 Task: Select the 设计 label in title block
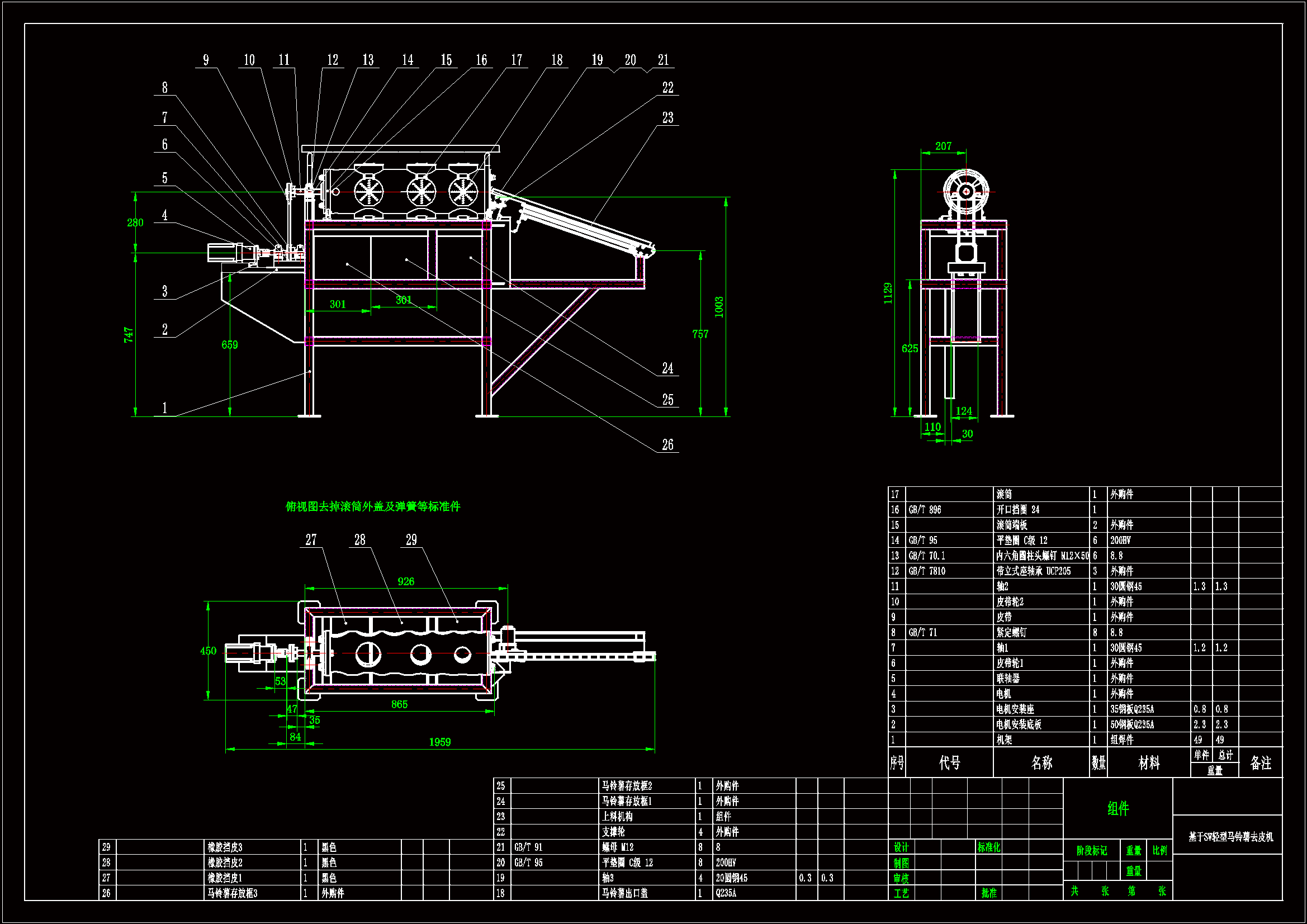coord(901,847)
